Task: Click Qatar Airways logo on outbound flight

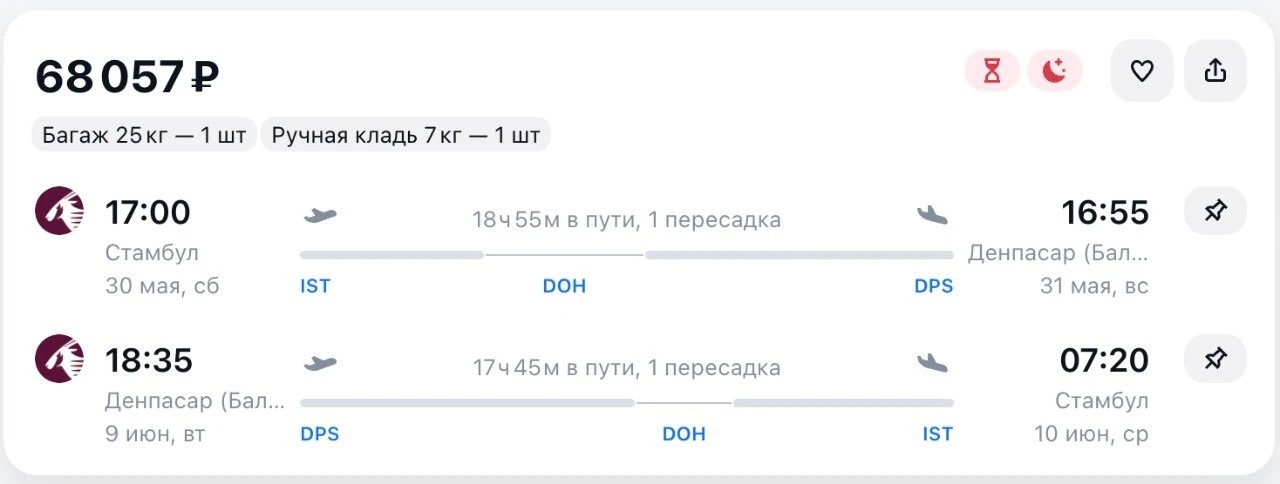Action: 60,211
